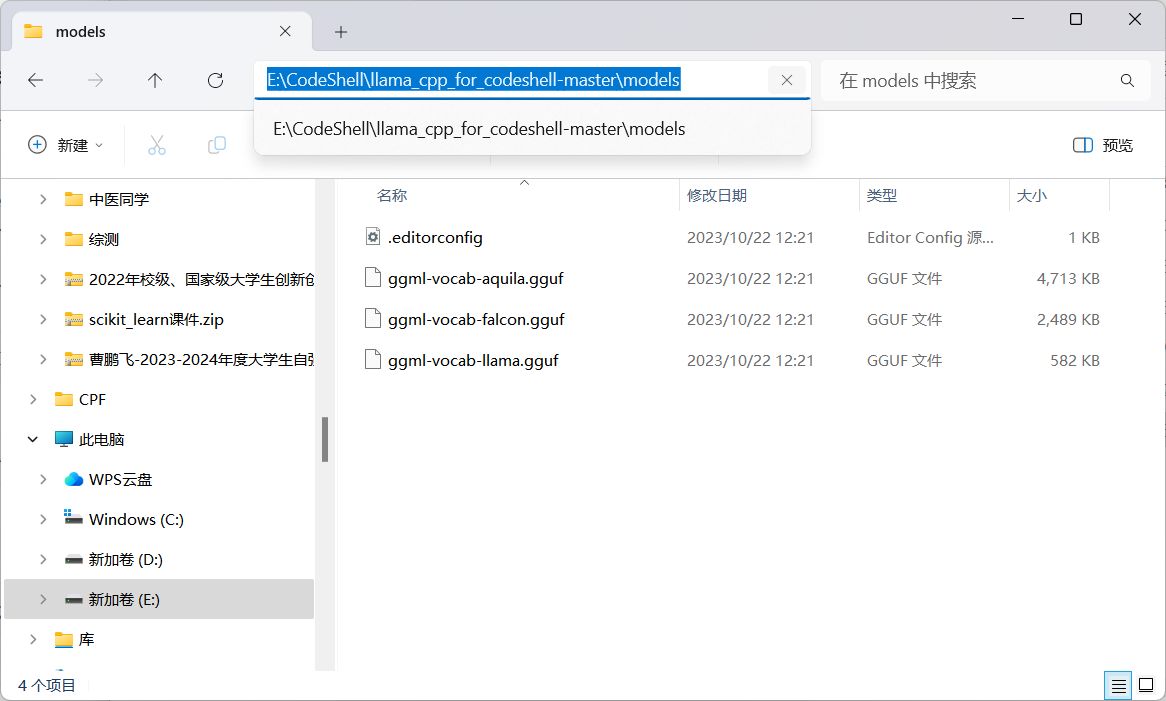Click the search magnifier icon
This screenshot has height=701, width=1166.
coord(1127,81)
